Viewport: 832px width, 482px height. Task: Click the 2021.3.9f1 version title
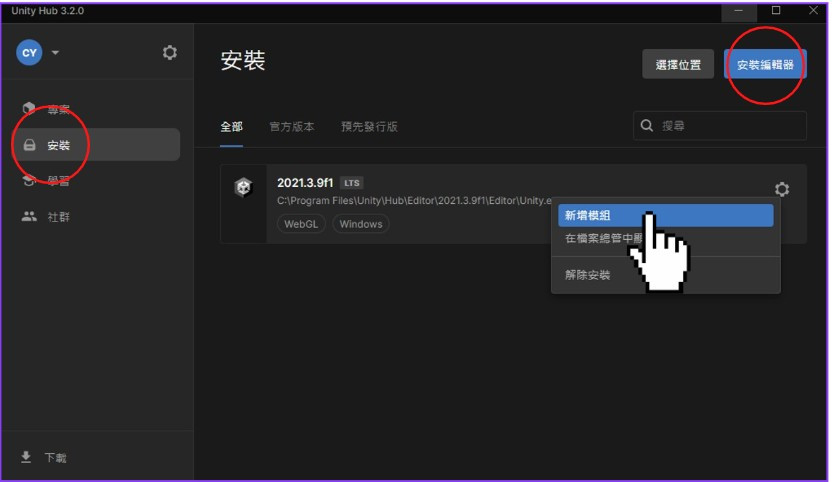(x=305, y=183)
